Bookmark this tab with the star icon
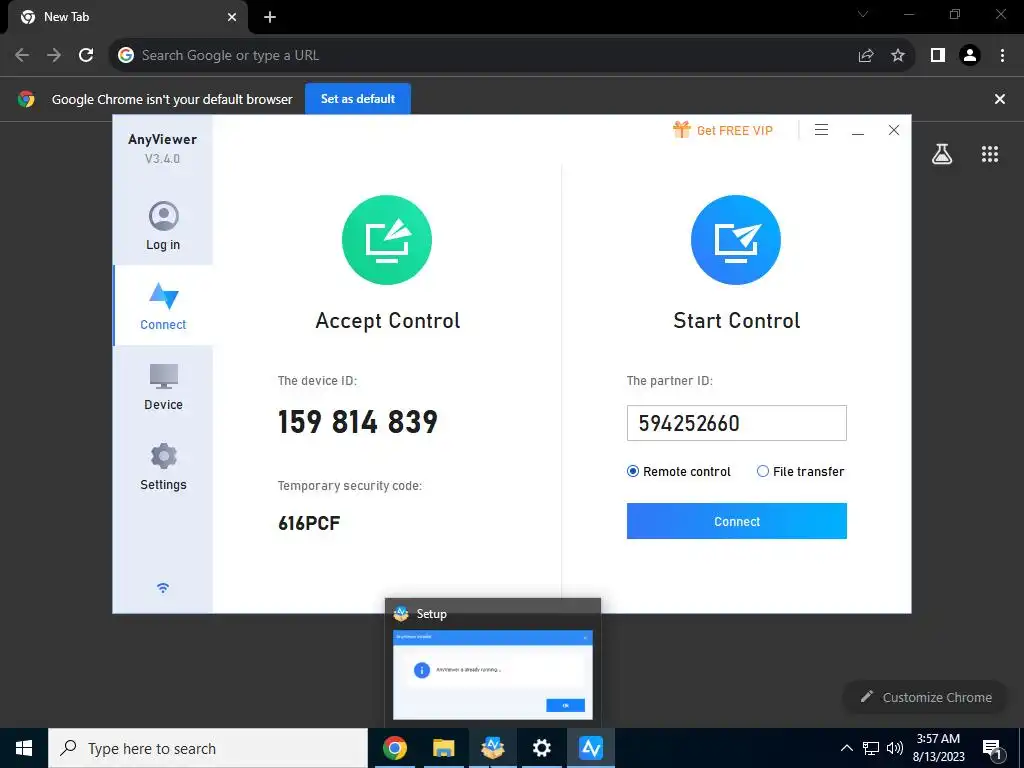 (x=898, y=56)
